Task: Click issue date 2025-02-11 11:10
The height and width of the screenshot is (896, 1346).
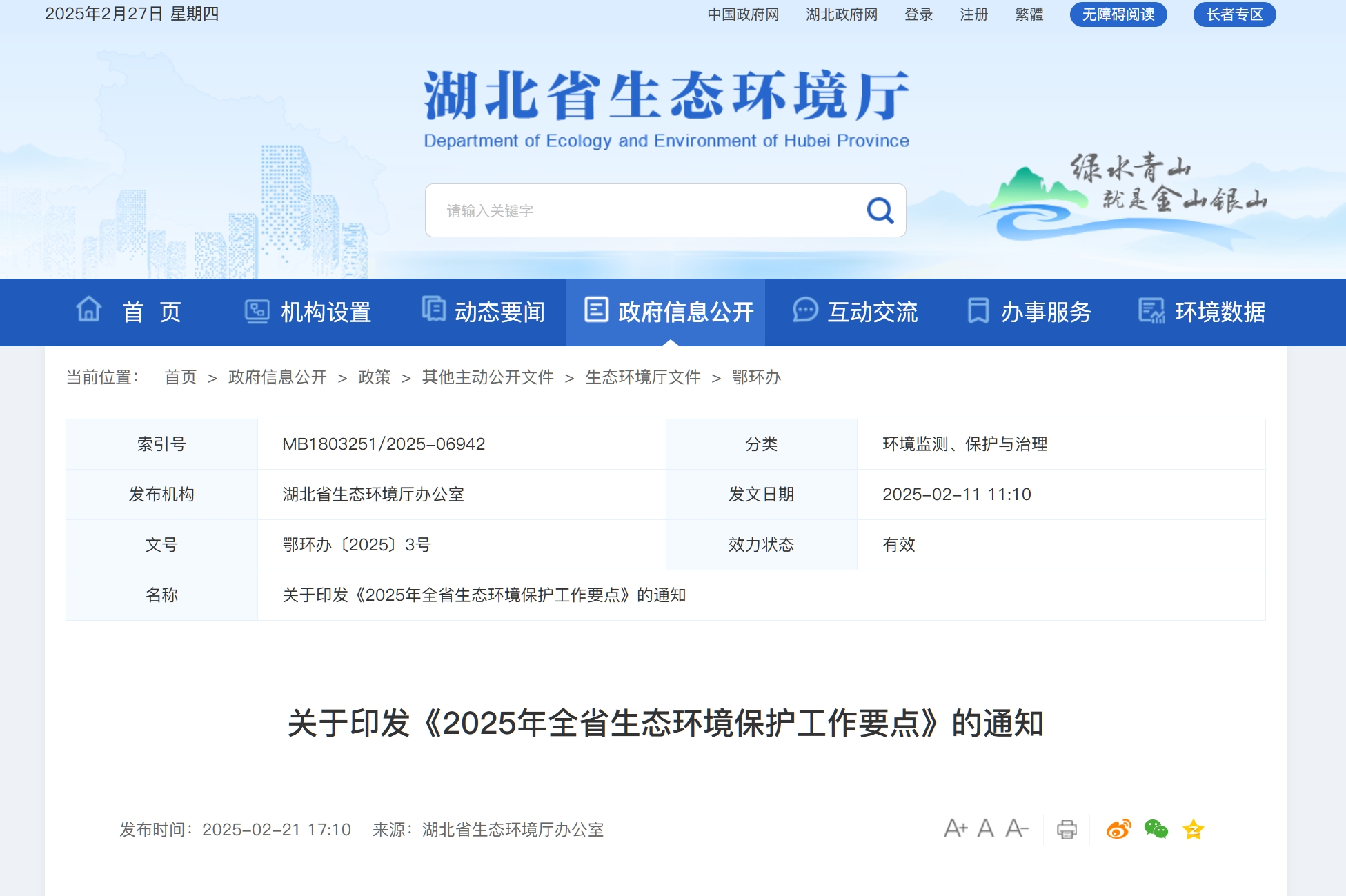Action: tap(957, 495)
